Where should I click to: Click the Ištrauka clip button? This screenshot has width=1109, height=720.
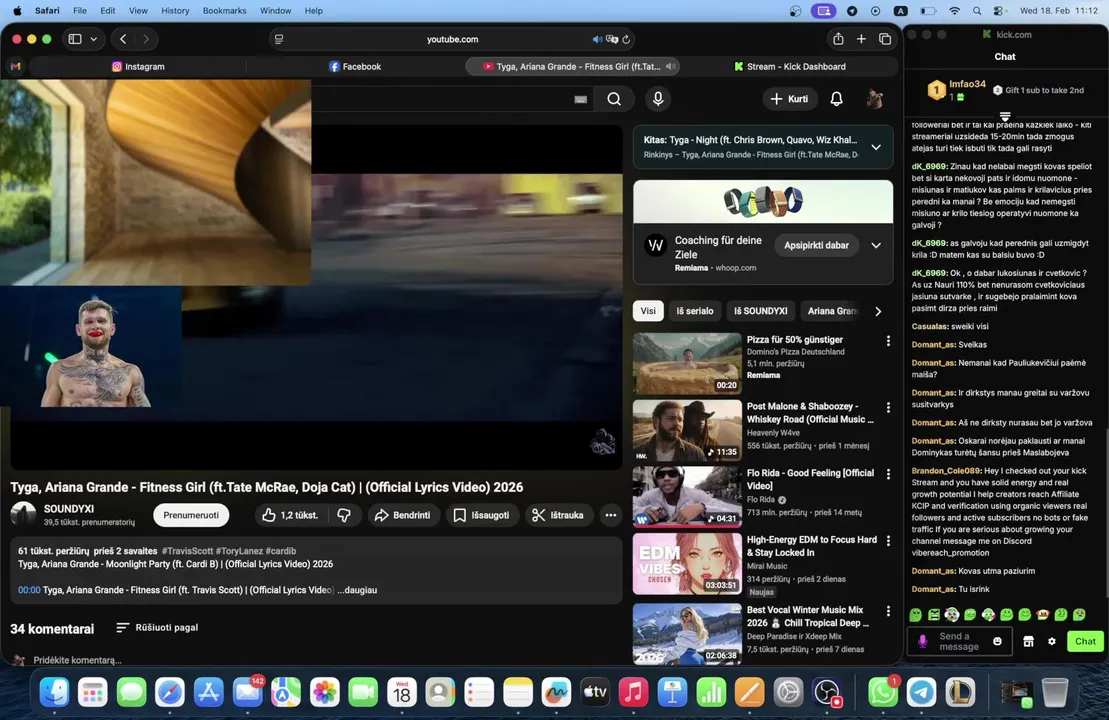(x=558, y=515)
